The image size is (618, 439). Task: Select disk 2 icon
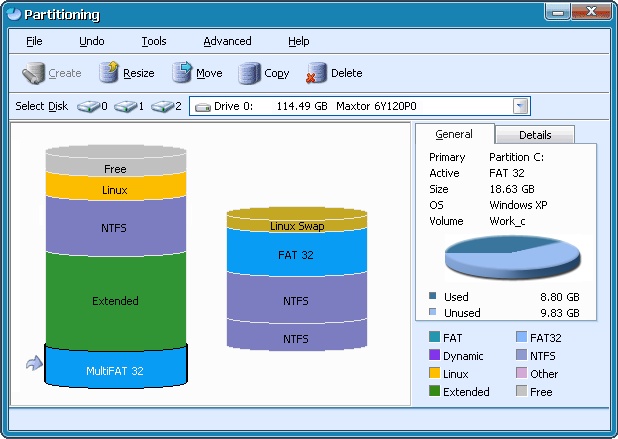tap(162, 106)
